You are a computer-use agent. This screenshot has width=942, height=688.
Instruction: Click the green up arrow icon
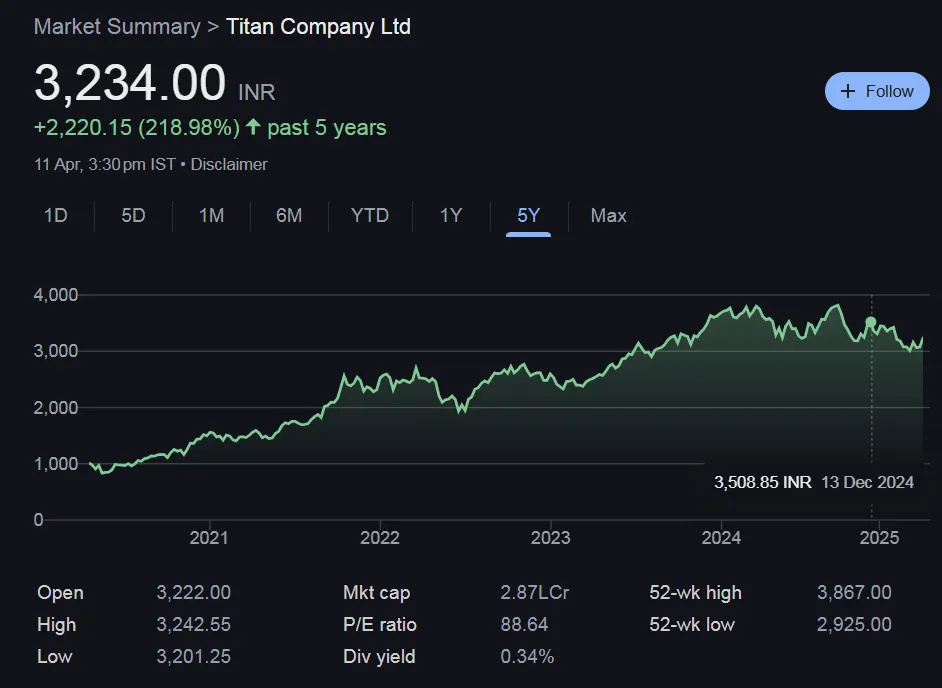253,127
